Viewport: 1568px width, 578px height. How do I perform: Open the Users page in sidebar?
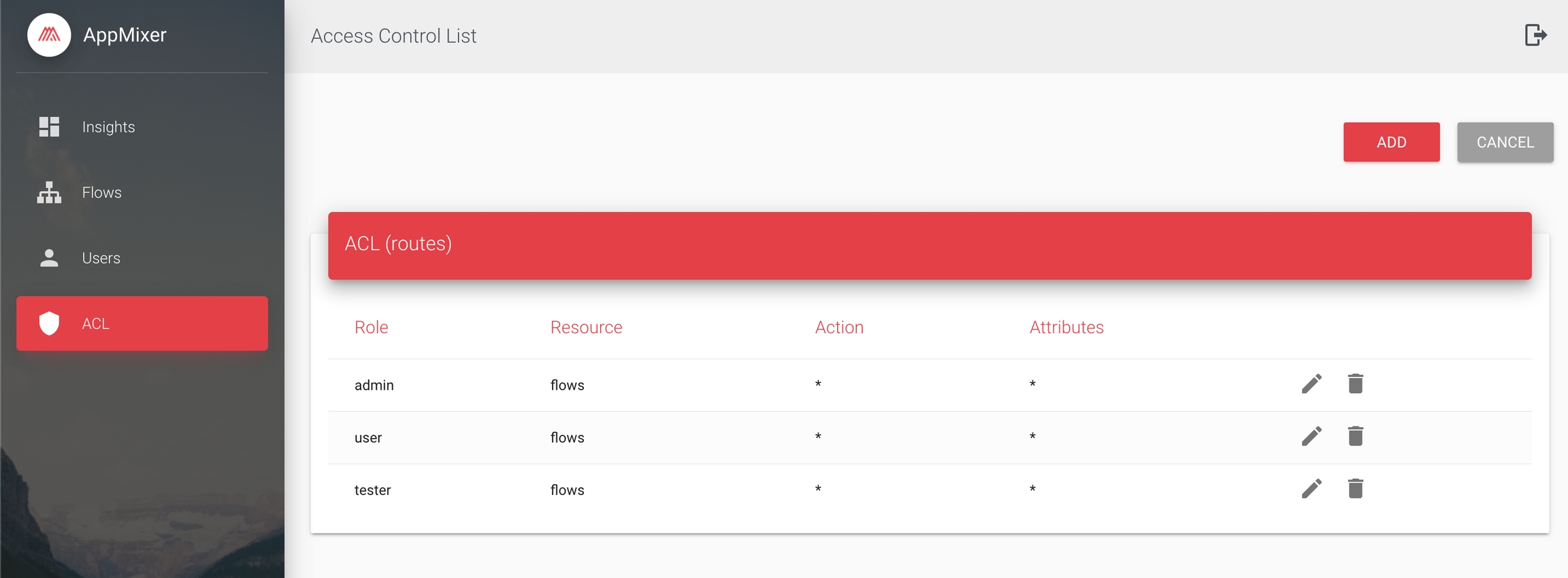click(x=101, y=258)
